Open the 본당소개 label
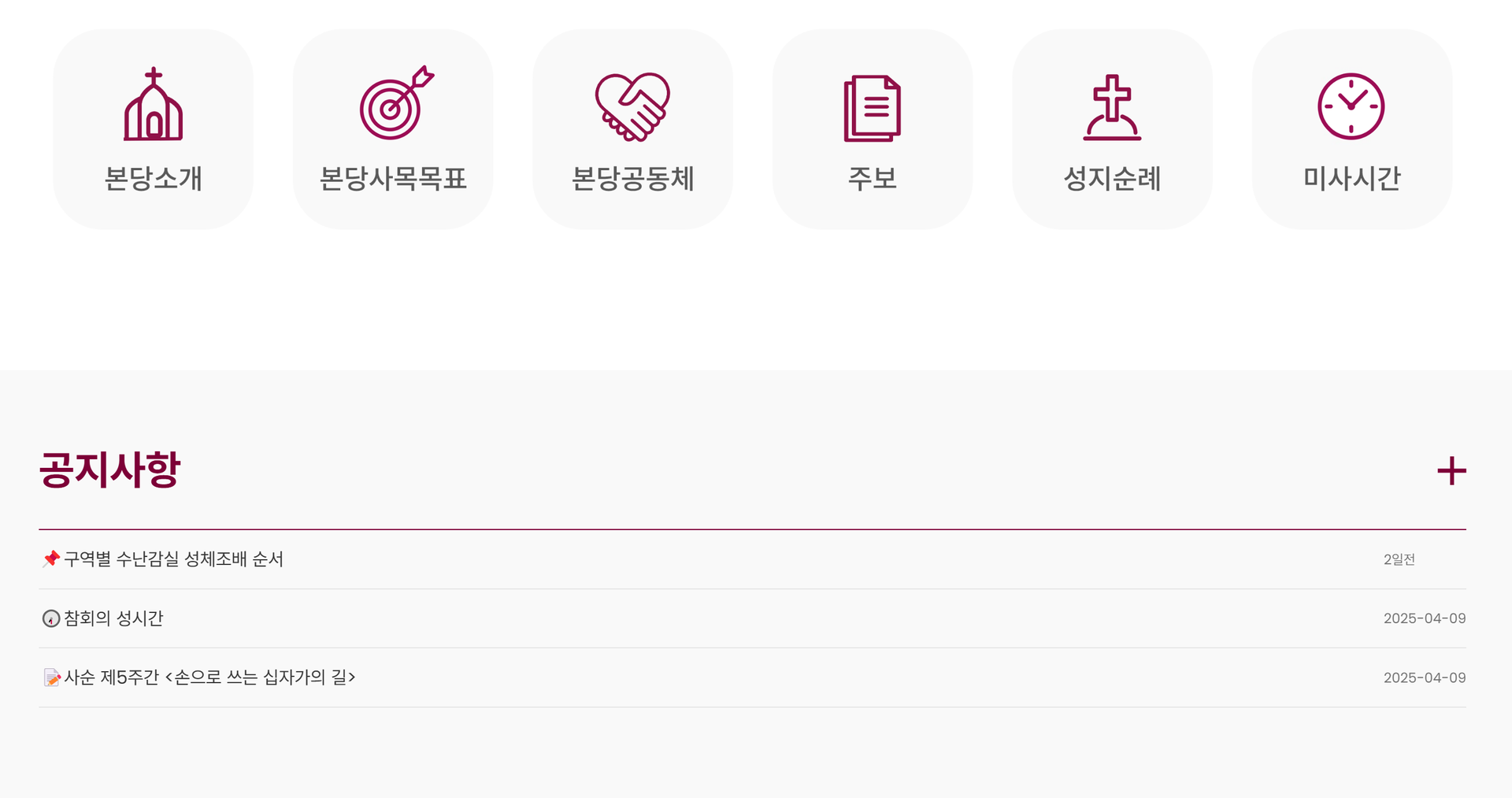This screenshot has height=798, width=1512. click(154, 178)
